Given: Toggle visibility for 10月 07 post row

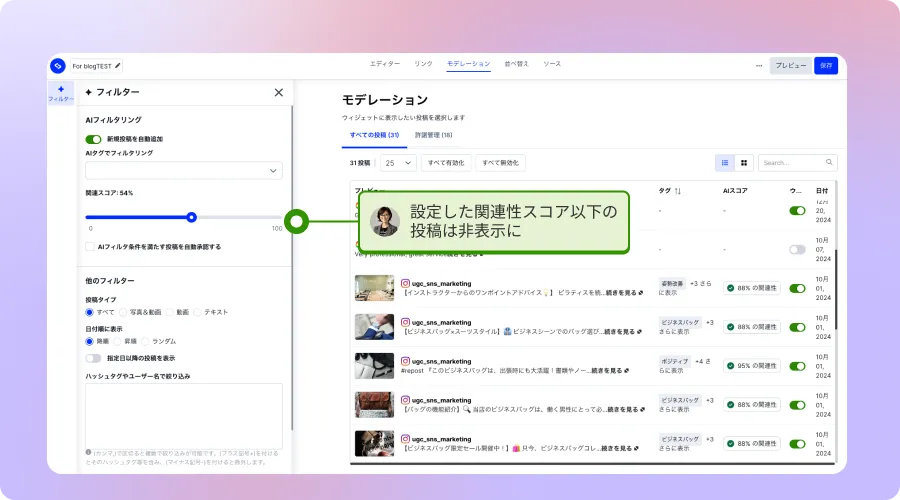Looking at the screenshot, I should tap(797, 249).
